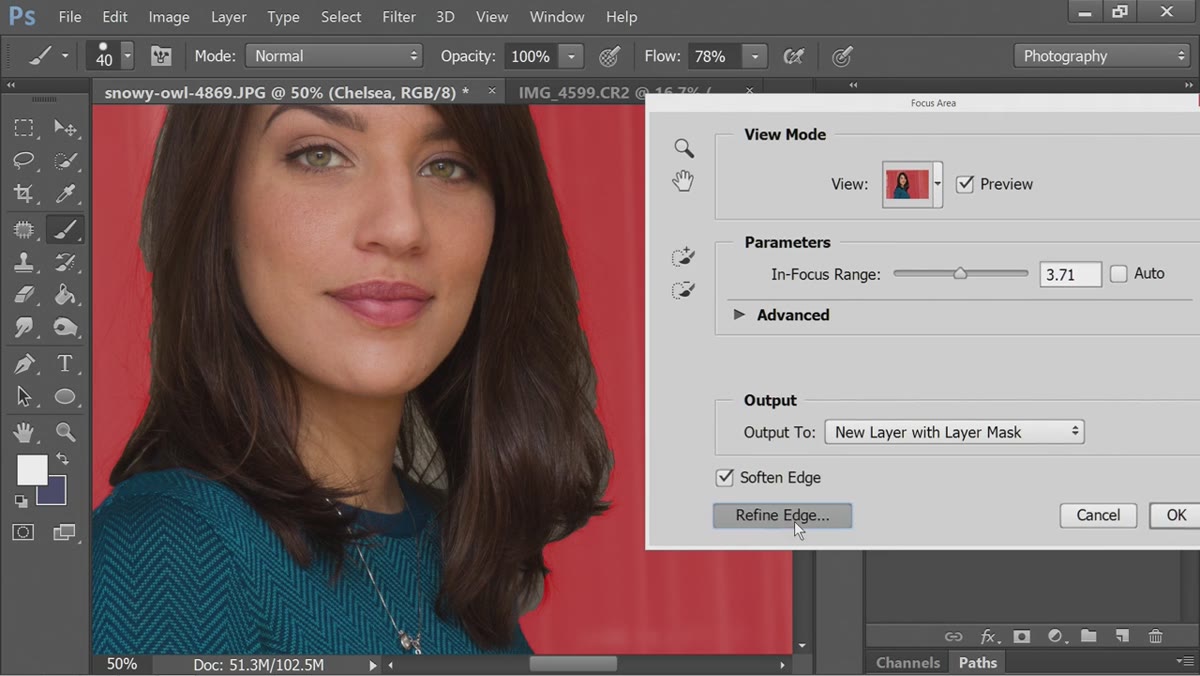Click the Hand tool in the Focus Area dialog
Image resolution: width=1200 pixels, height=676 pixels.
point(683,181)
